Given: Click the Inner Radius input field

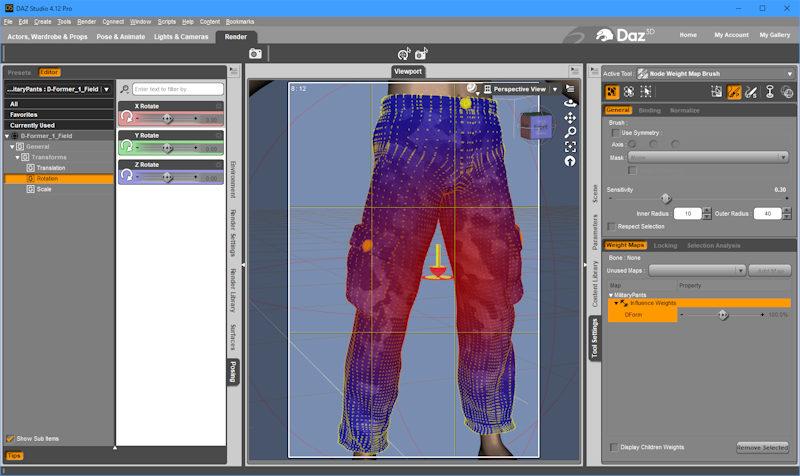Looking at the screenshot, I should click(x=688, y=214).
